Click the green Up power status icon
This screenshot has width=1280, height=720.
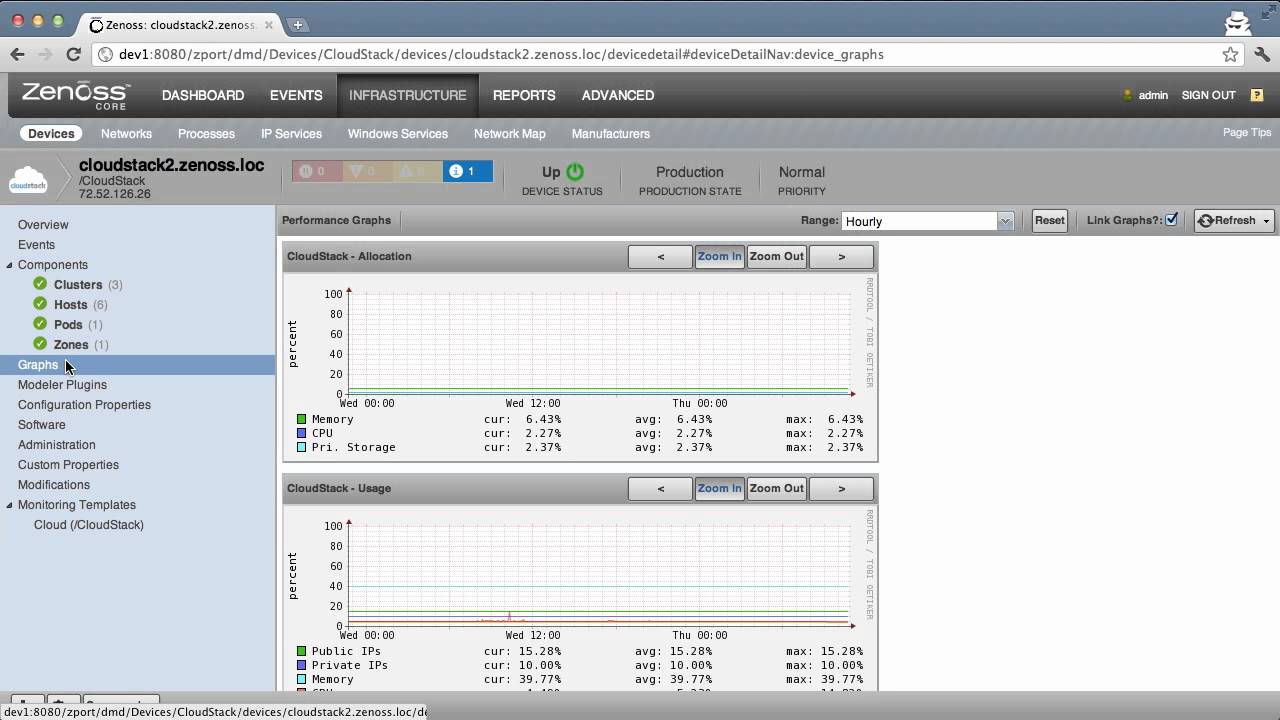pyautogui.click(x=575, y=172)
